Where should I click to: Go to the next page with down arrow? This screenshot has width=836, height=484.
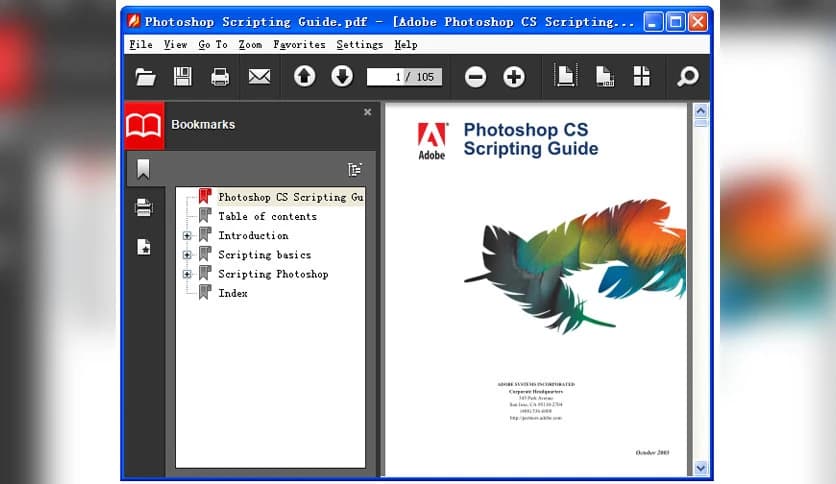[342, 76]
